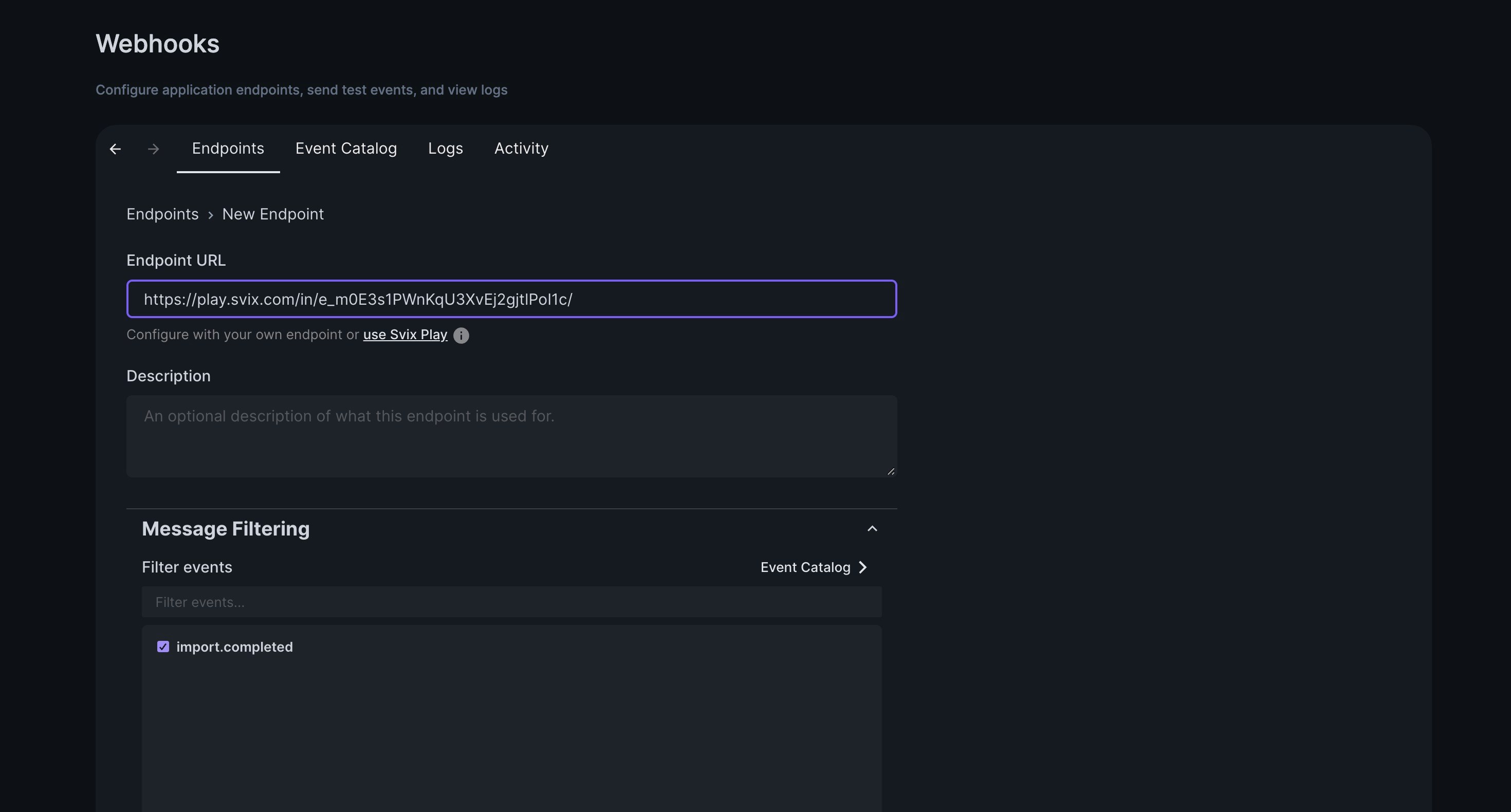Click the back navigation arrow
Viewport: 1511px width, 812px height.
(115, 149)
